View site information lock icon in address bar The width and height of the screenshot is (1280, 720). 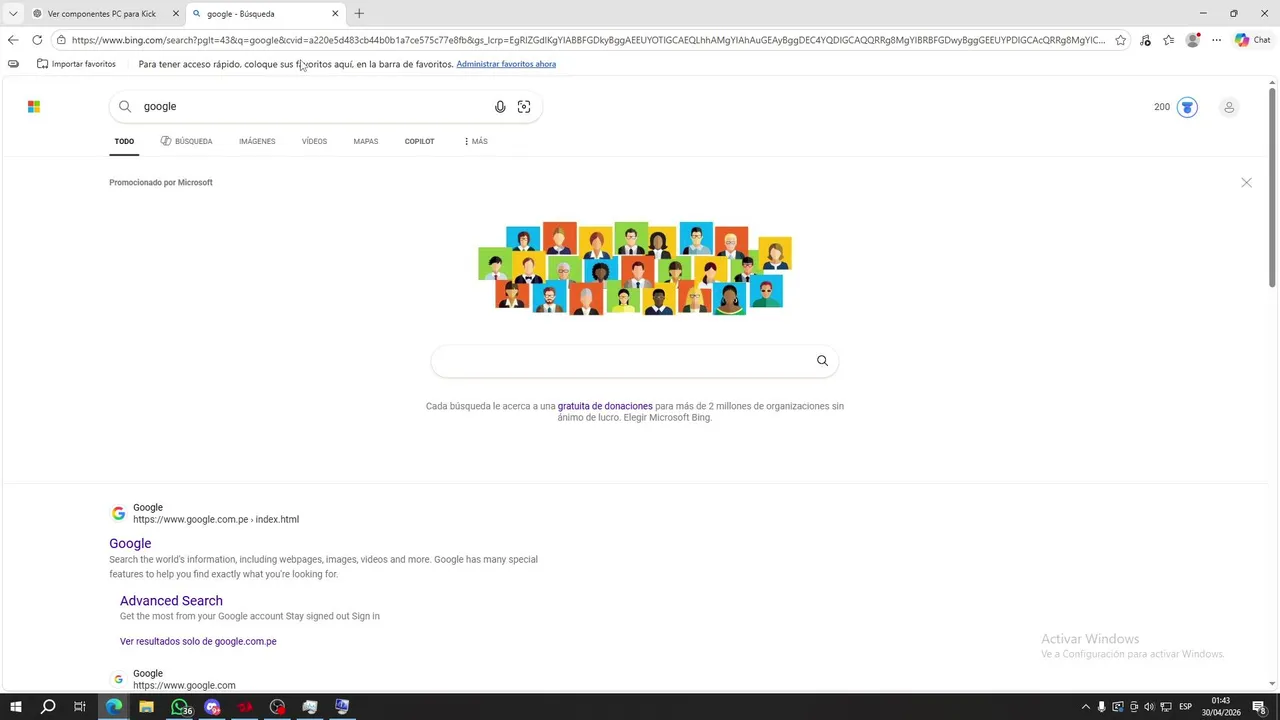pyautogui.click(x=61, y=40)
